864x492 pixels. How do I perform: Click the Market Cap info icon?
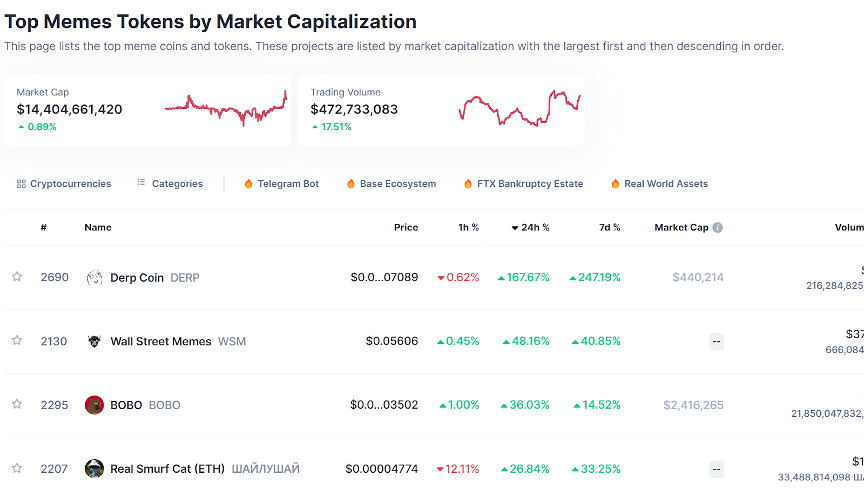point(717,228)
